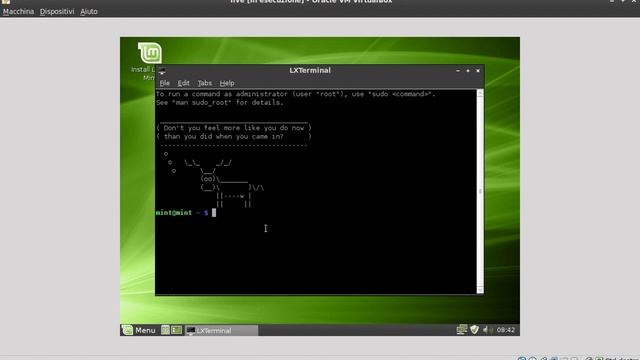Click the line 'See "man sudo_root" for details.'

[x=220, y=102]
